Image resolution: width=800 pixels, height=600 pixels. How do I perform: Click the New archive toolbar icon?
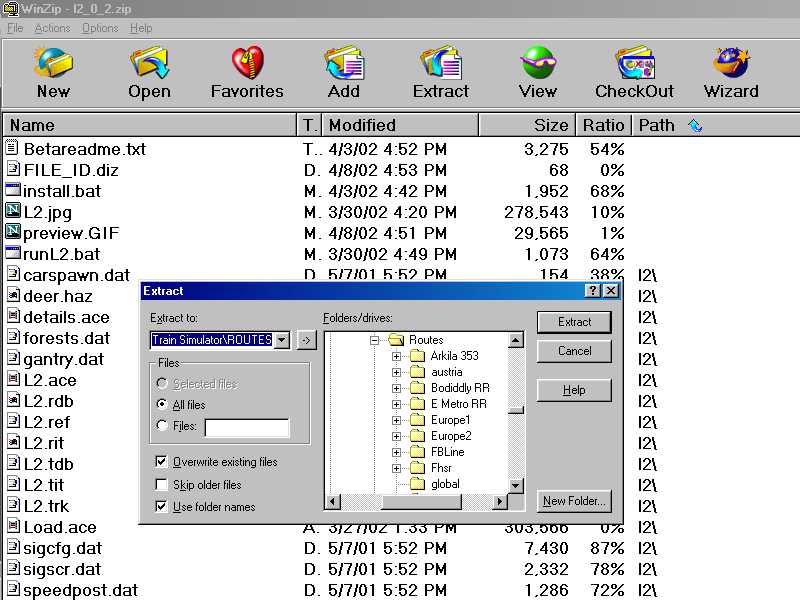[53, 63]
